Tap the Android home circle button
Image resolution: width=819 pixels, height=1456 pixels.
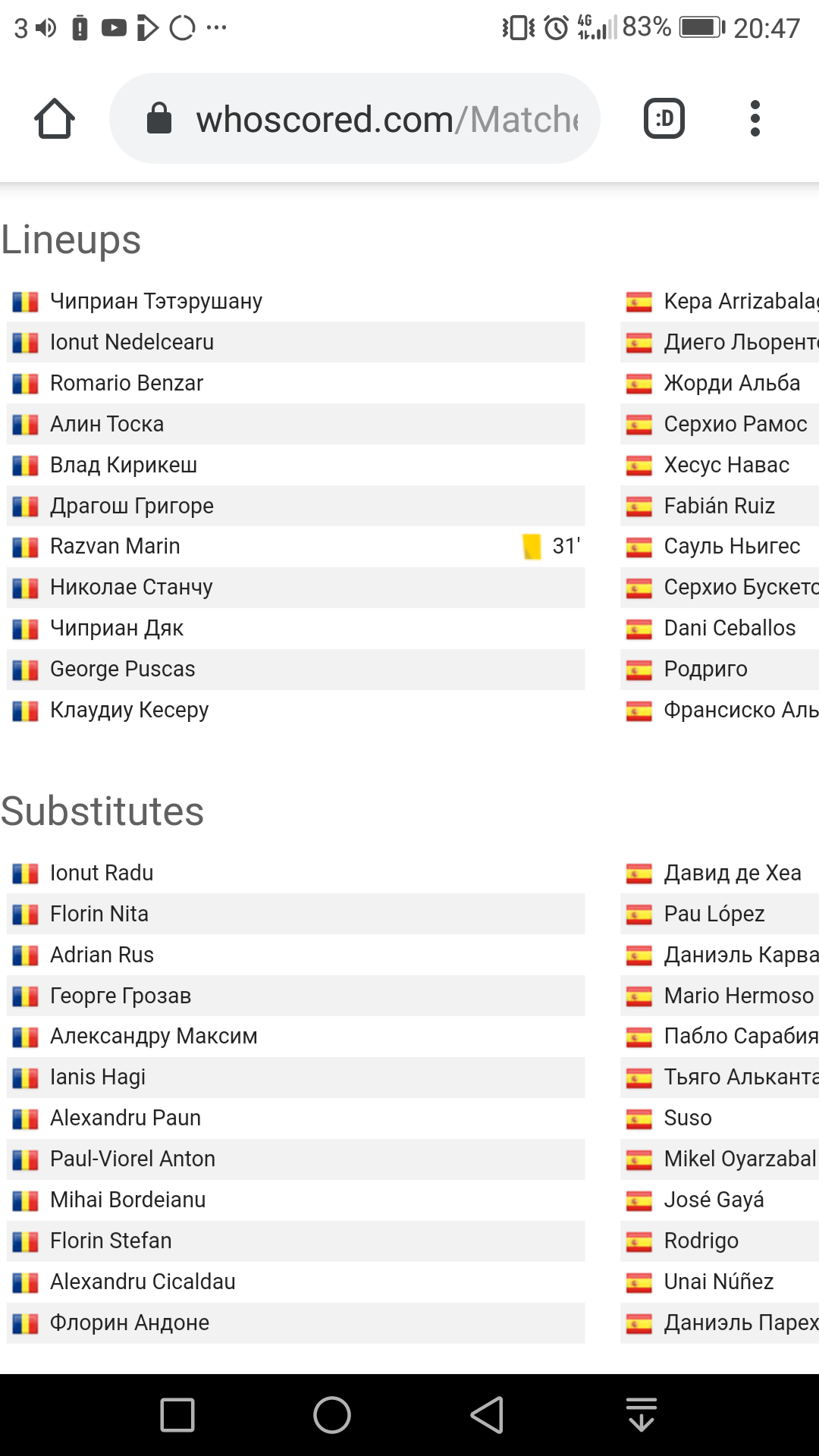tap(332, 1415)
